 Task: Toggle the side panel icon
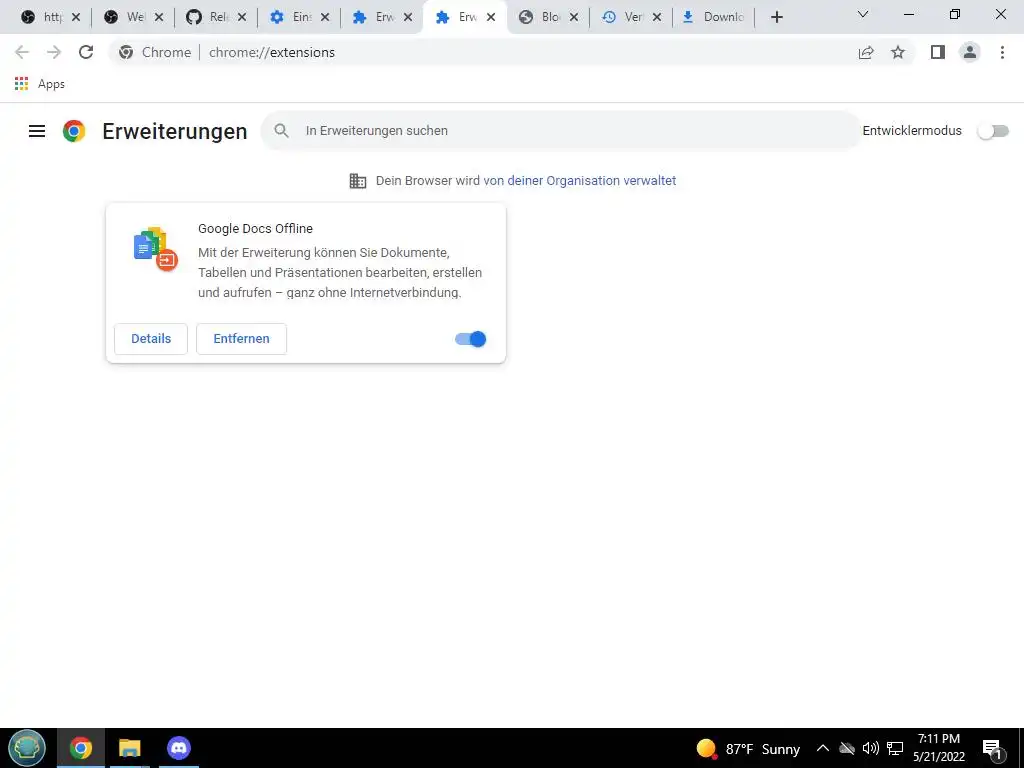coord(938,52)
